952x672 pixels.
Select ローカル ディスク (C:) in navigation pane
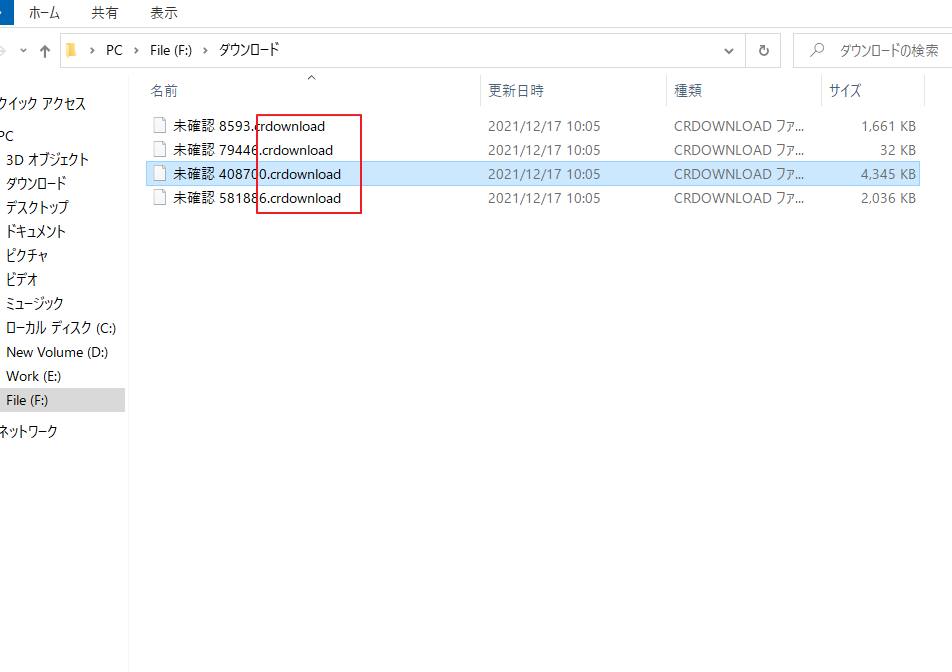coord(62,328)
